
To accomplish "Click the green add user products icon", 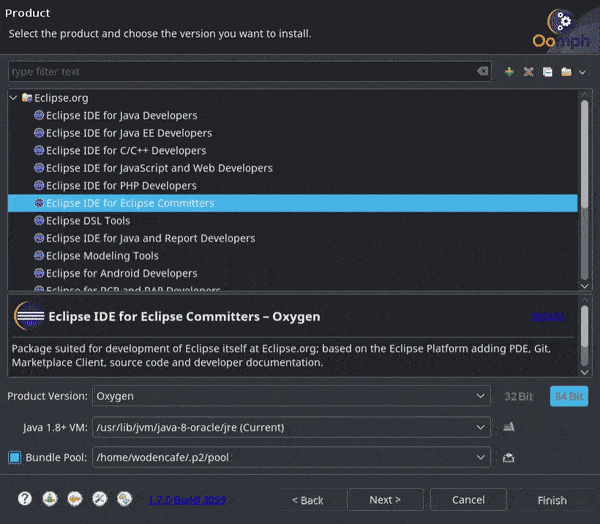I will (x=509, y=72).
